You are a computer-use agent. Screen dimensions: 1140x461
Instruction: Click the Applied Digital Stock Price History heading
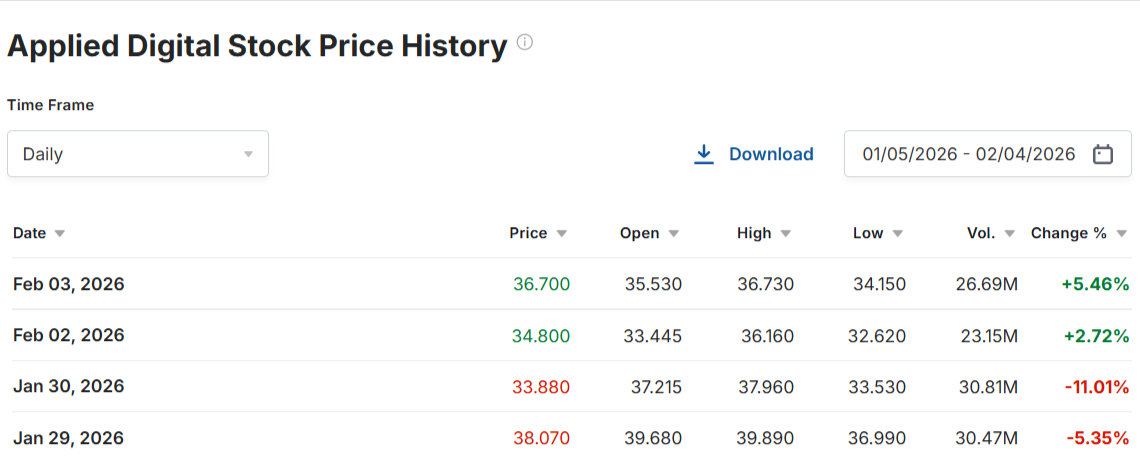[x=257, y=46]
